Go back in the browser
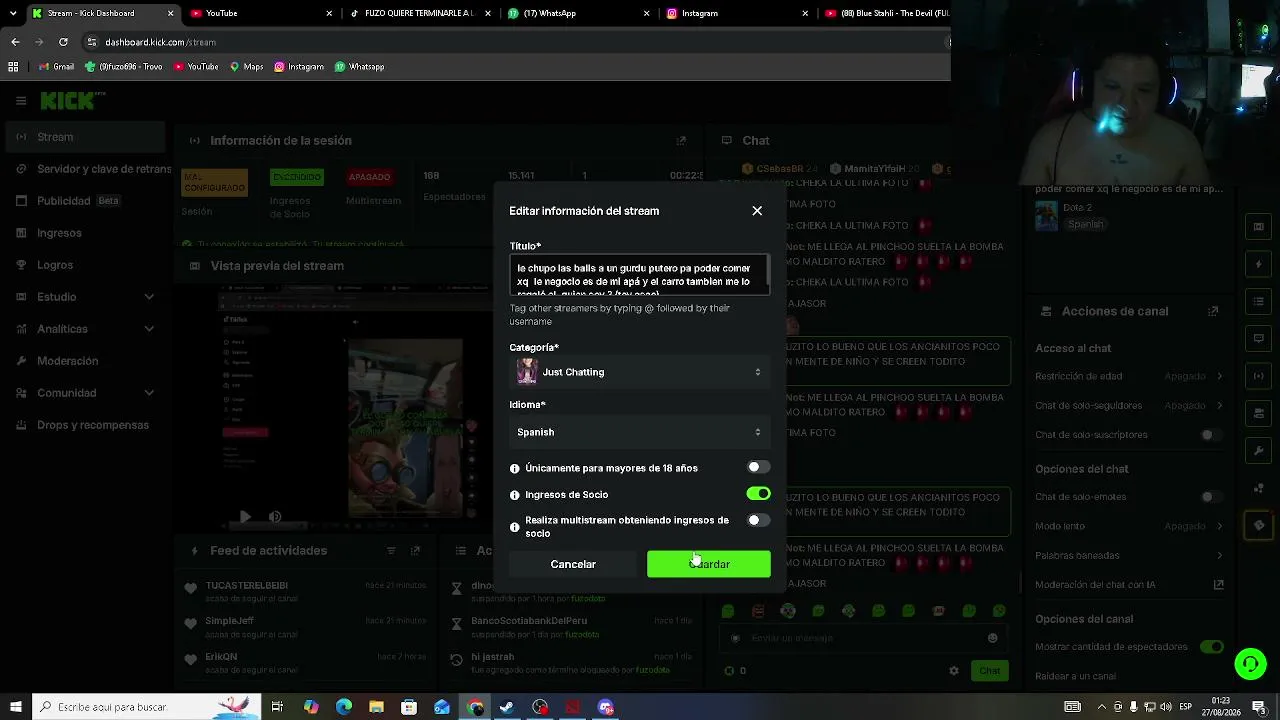Image resolution: width=1280 pixels, height=720 pixels. (15, 42)
